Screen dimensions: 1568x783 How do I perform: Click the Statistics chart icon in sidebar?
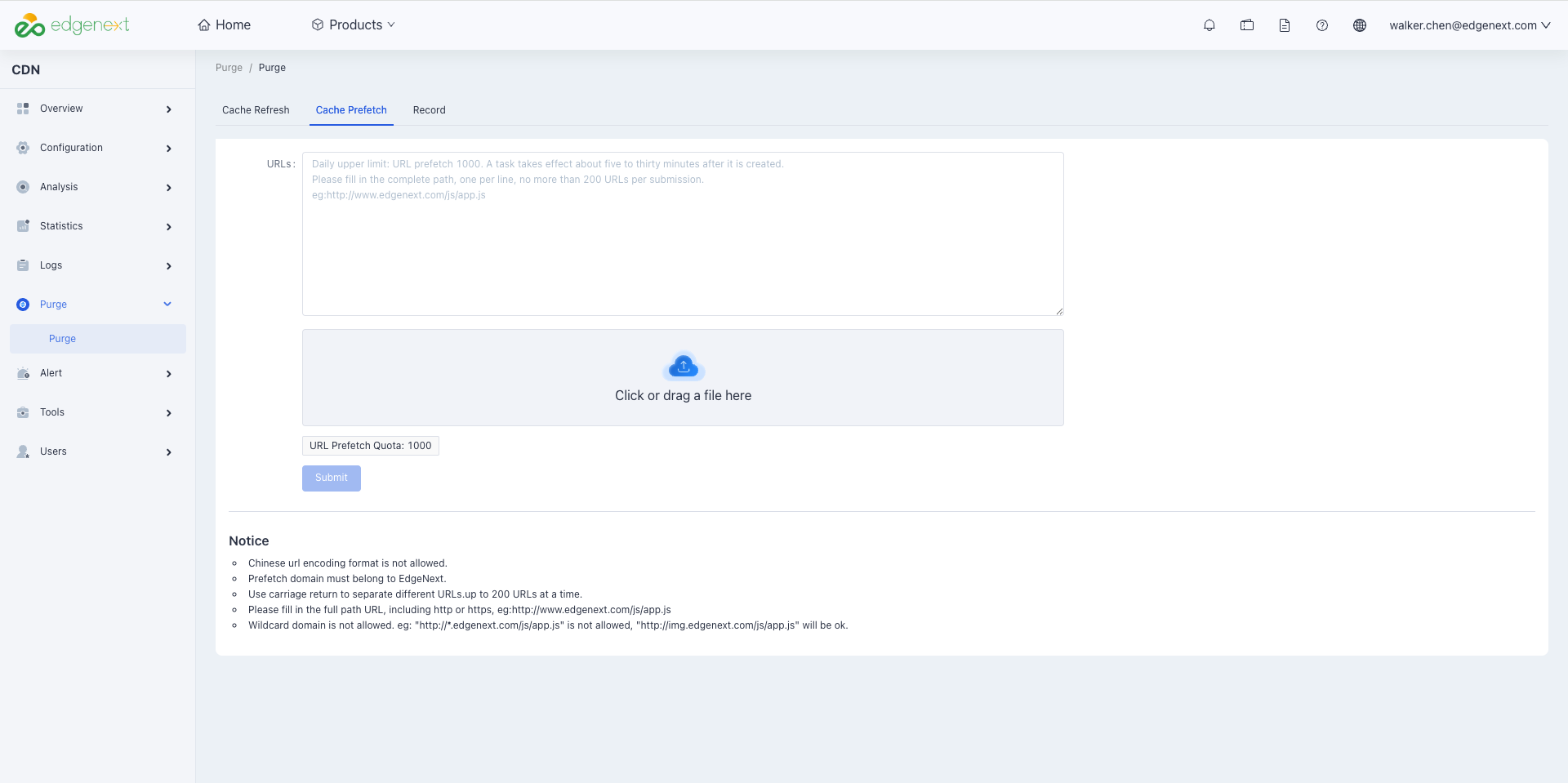click(23, 226)
